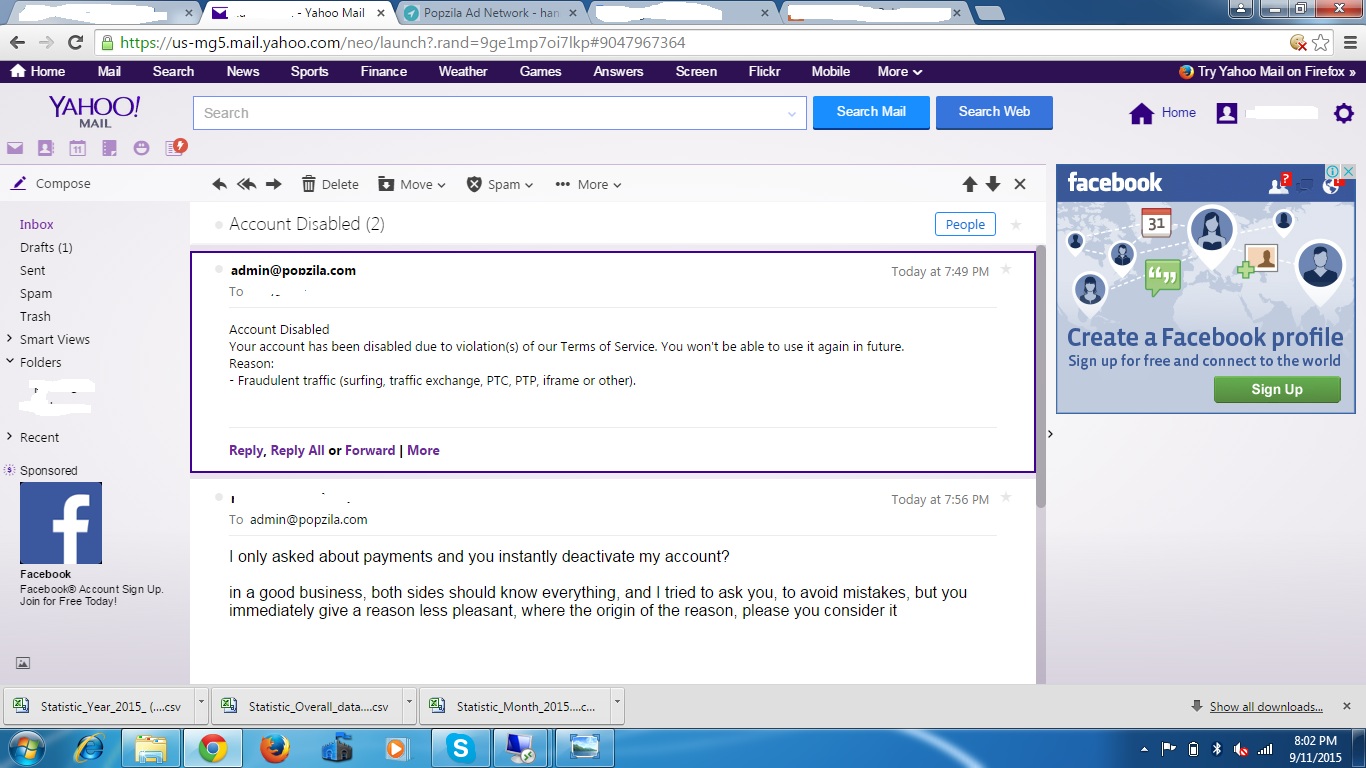Click the Facebook sponsored logo thumbnail
The image size is (1366, 768).
pos(61,523)
